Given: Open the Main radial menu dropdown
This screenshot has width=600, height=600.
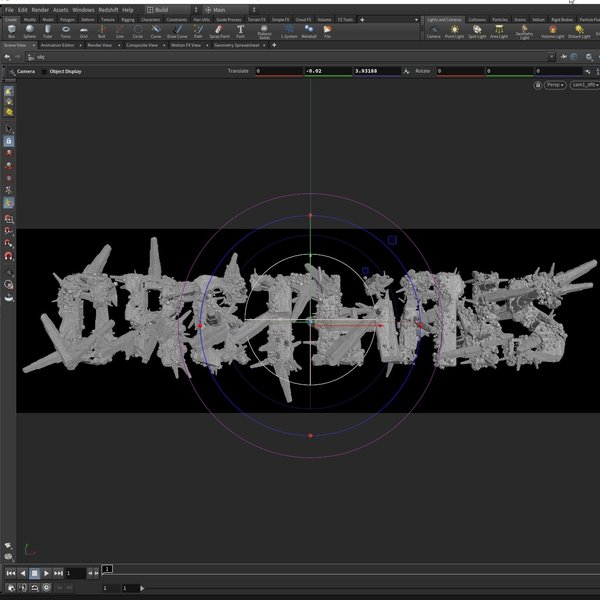Looking at the screenshot, I should [x=229, y=10].
